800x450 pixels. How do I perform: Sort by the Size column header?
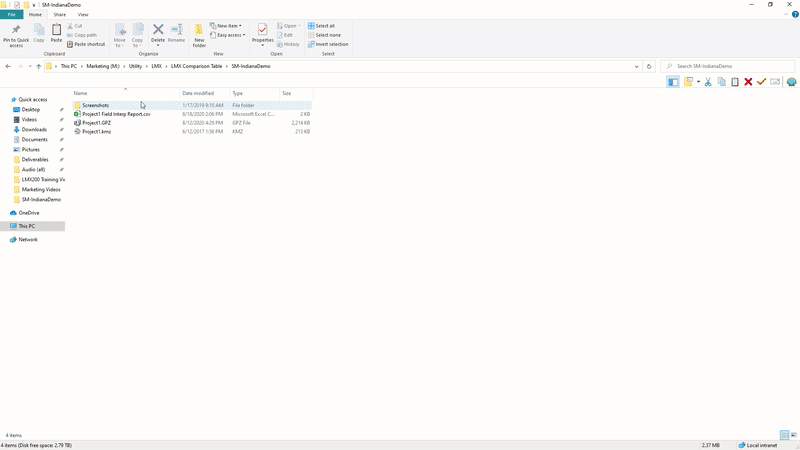tap(296, 93)
